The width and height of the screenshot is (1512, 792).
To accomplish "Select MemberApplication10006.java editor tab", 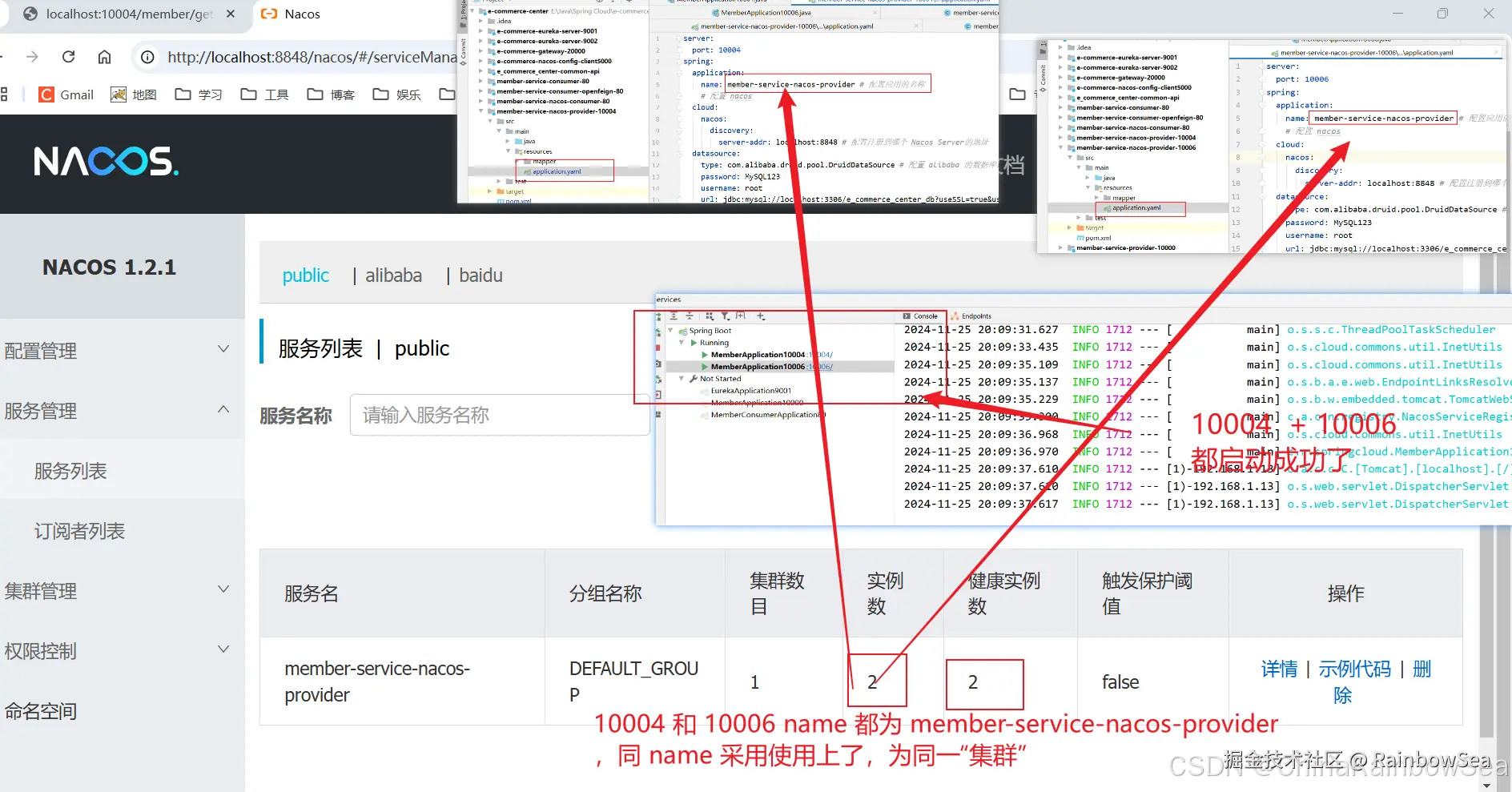I will click(762, 13).
